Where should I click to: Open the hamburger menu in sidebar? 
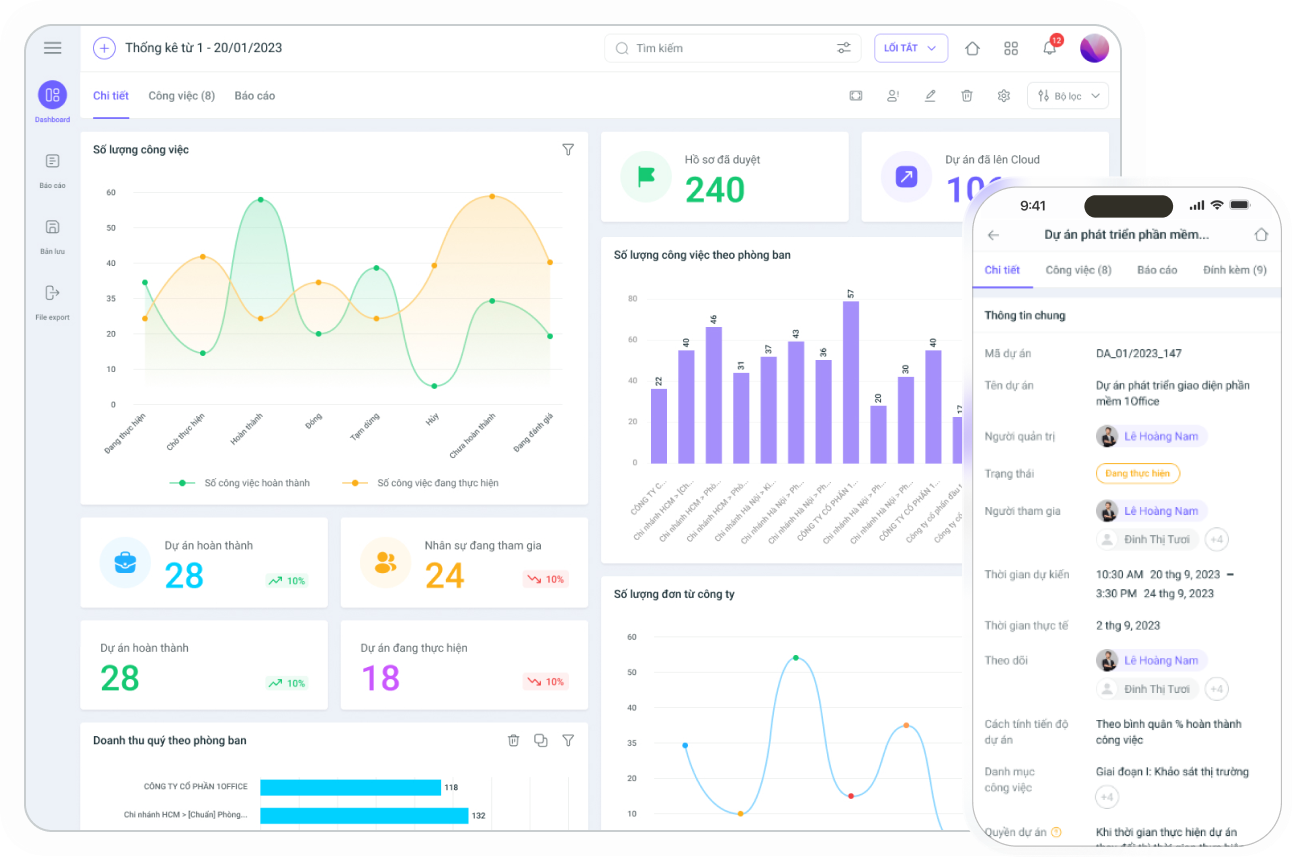tap(53, 48)
